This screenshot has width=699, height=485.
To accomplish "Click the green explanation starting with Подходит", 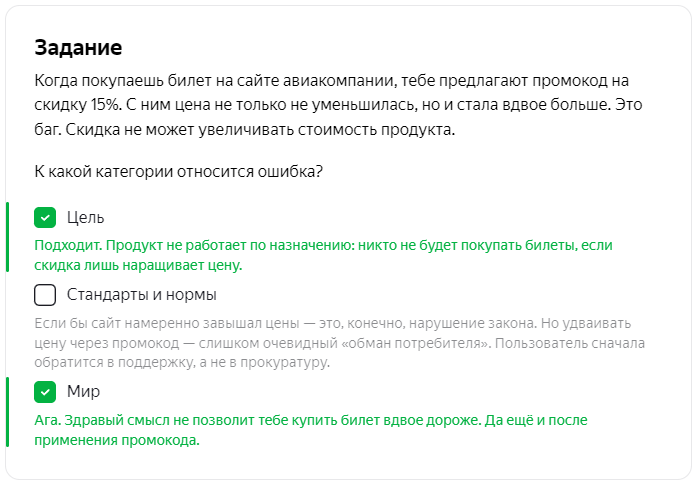I will (324, 255).
